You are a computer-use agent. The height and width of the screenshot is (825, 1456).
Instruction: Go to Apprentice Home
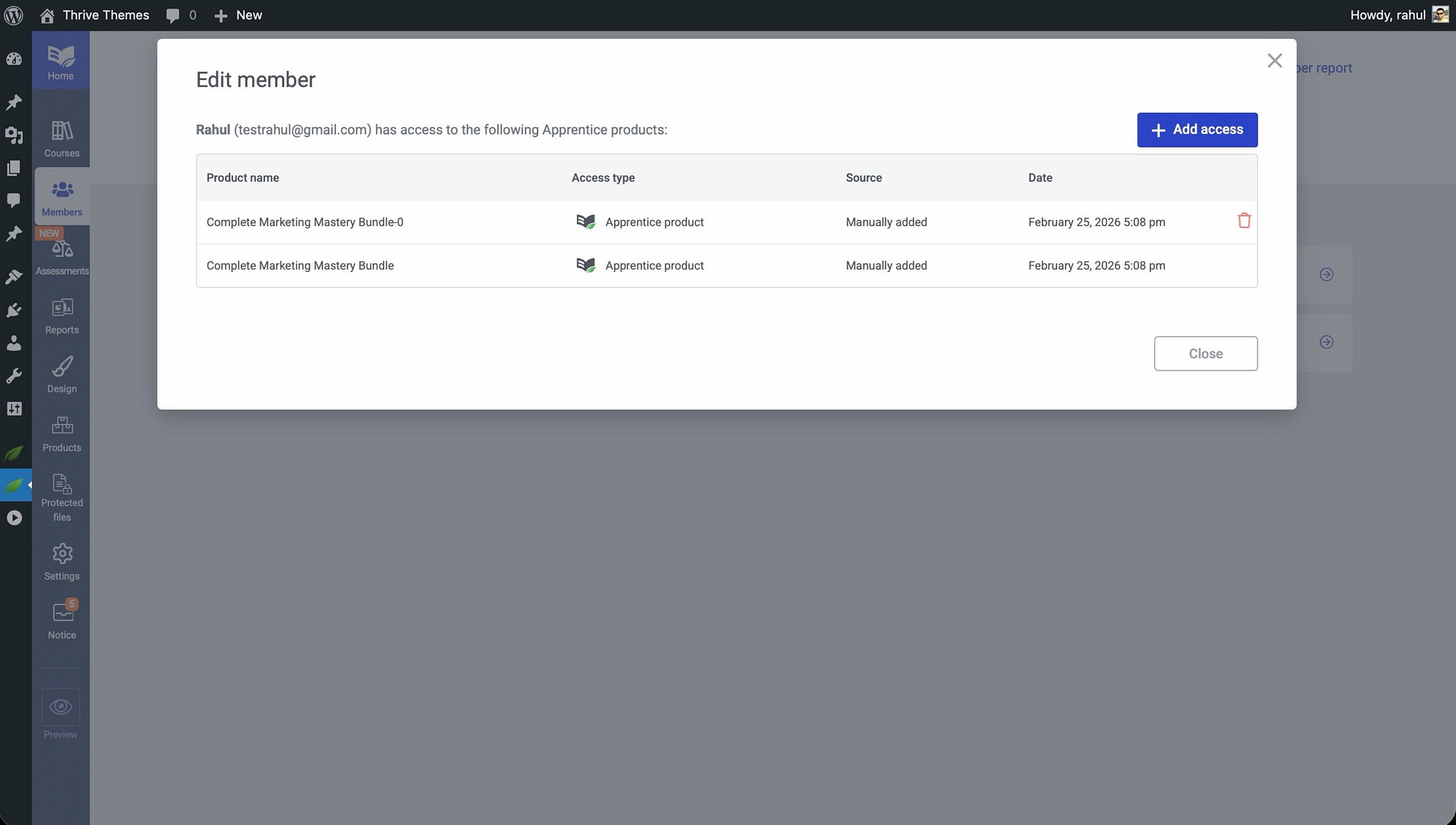(x=60, y=62)
